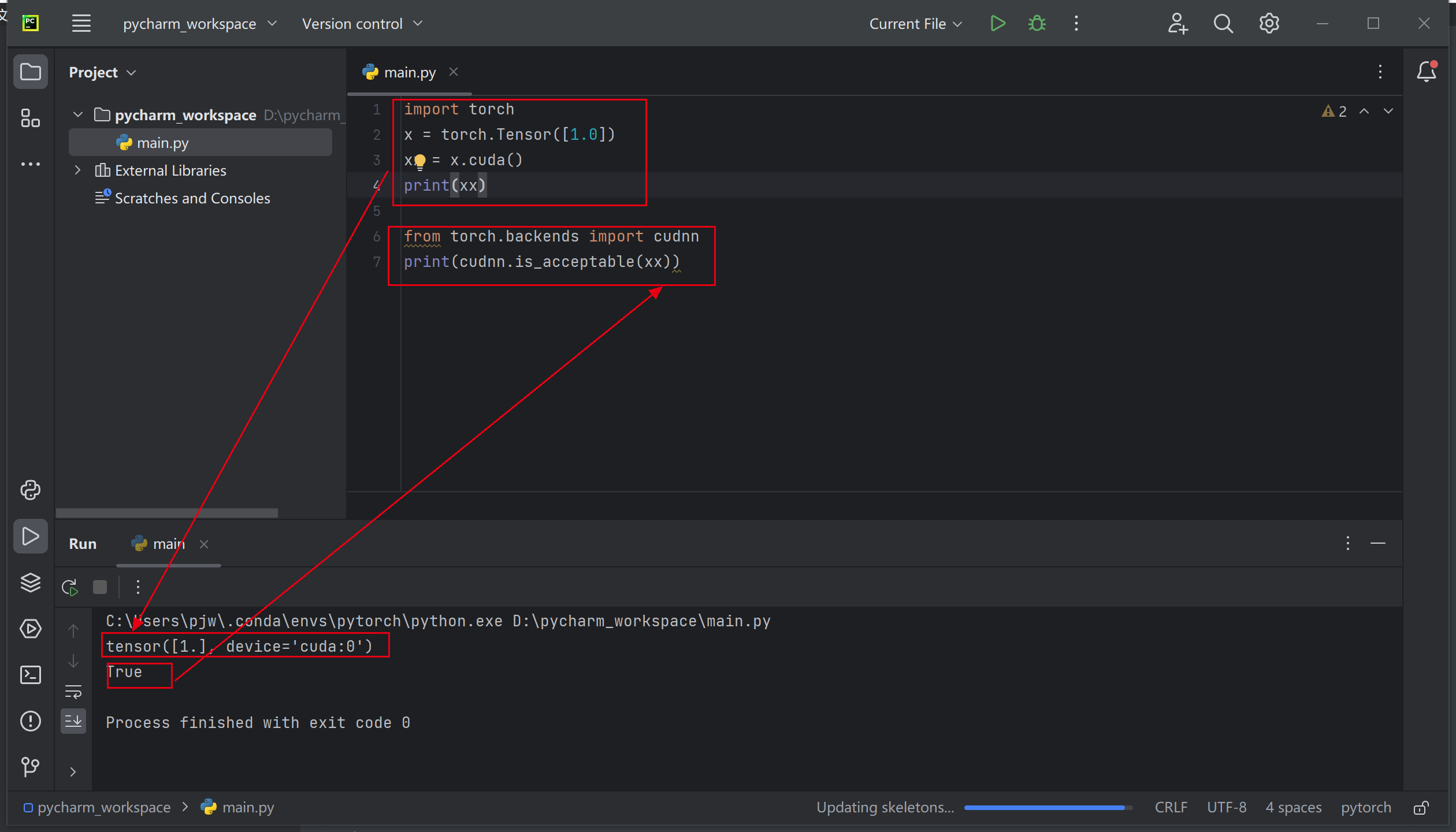Expand the External Libraries tree node

point(77,170)
